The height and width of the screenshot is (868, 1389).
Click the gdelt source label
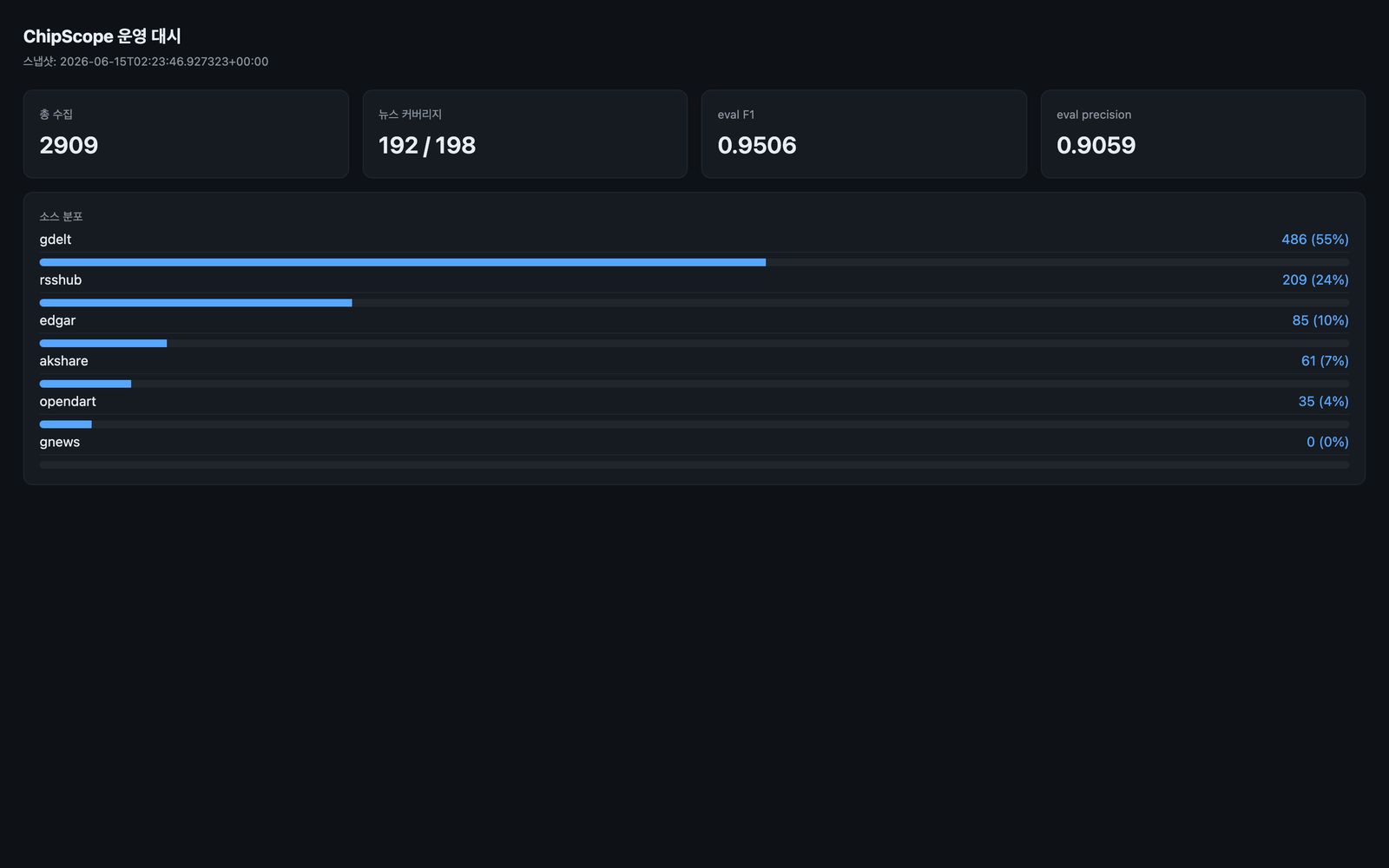click(56, 240)
